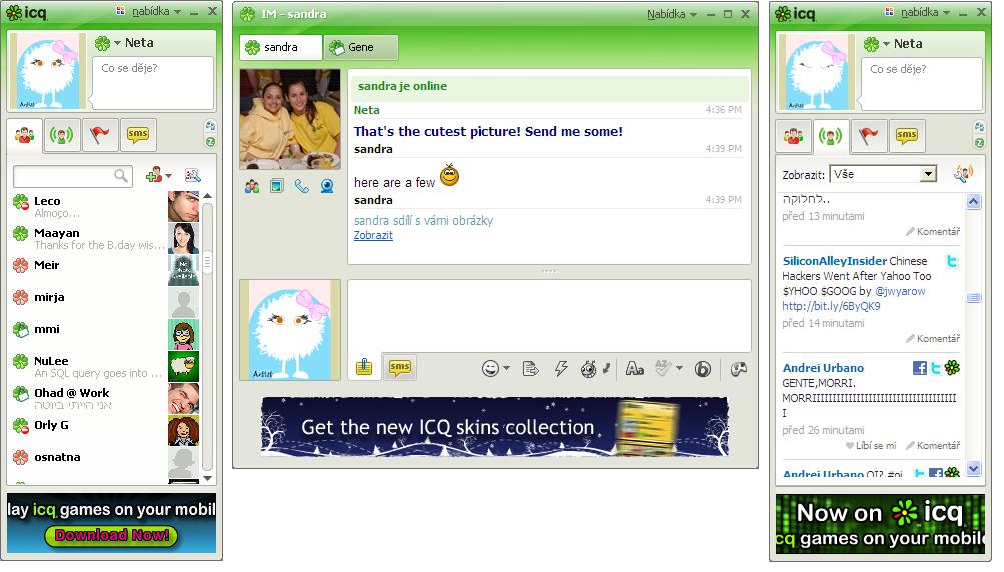Click the send file icon in chat toolbar

point(531,369)
